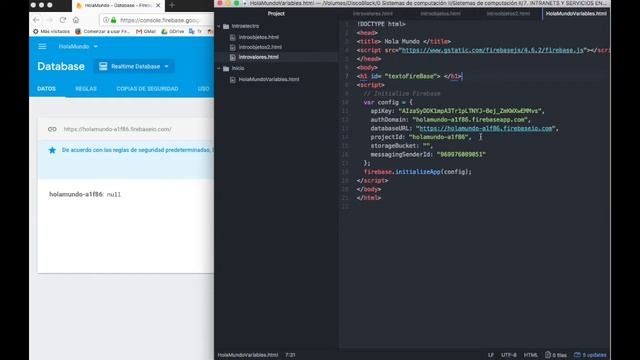Open the Firebase hamburger navigation menu
The height and width of the screenshot is (360, 640).
tap(42, 47)
